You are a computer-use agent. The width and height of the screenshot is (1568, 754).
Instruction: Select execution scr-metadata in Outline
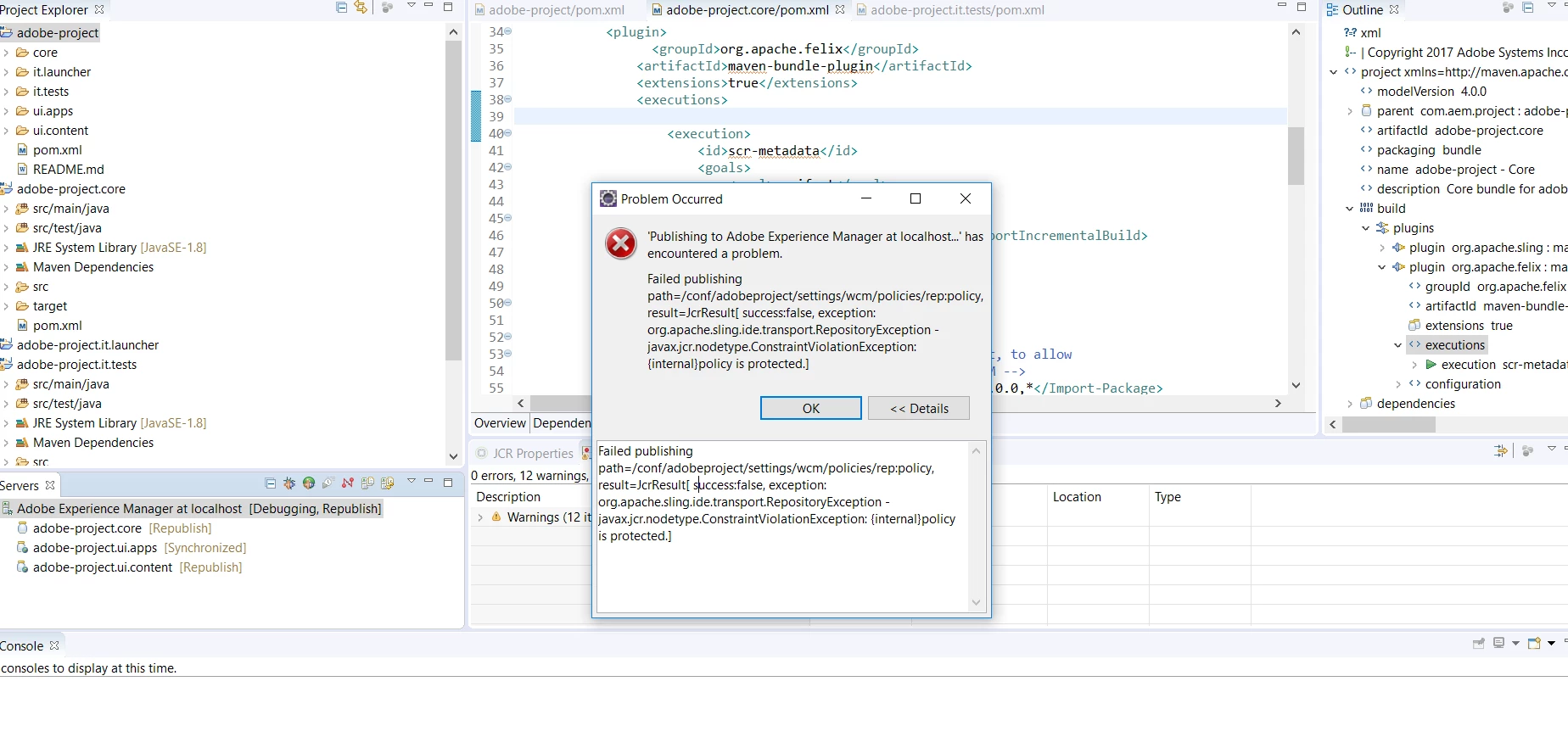(x=1498, y=365)
